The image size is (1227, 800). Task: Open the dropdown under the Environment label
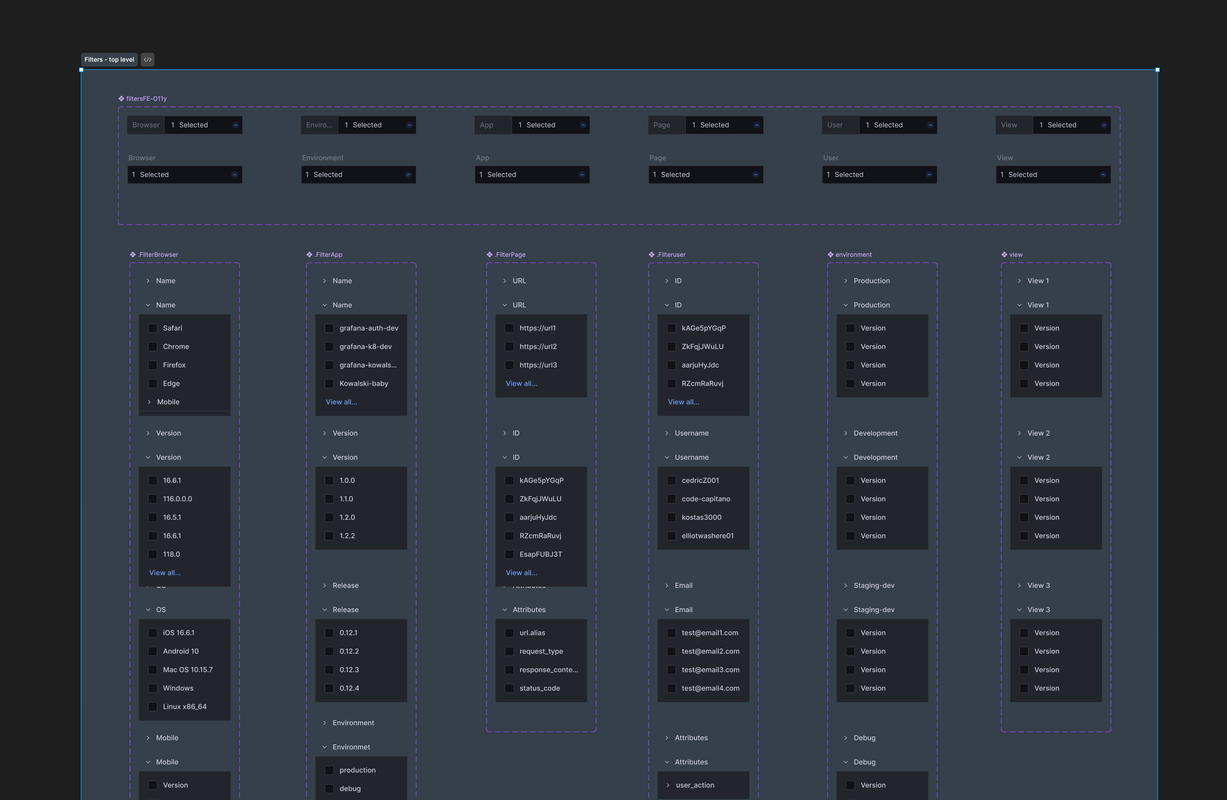coord(358,175)
